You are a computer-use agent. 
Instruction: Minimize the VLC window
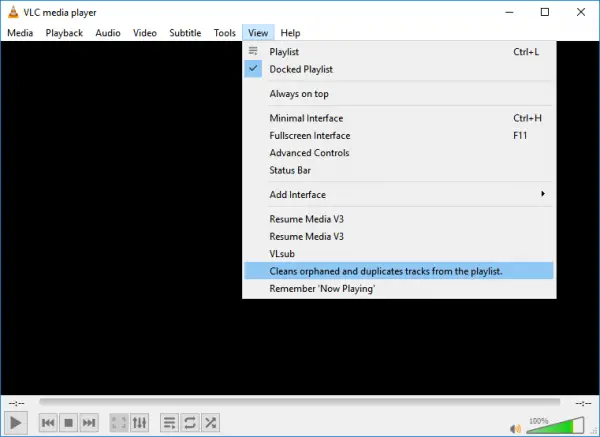coord(509,12)
